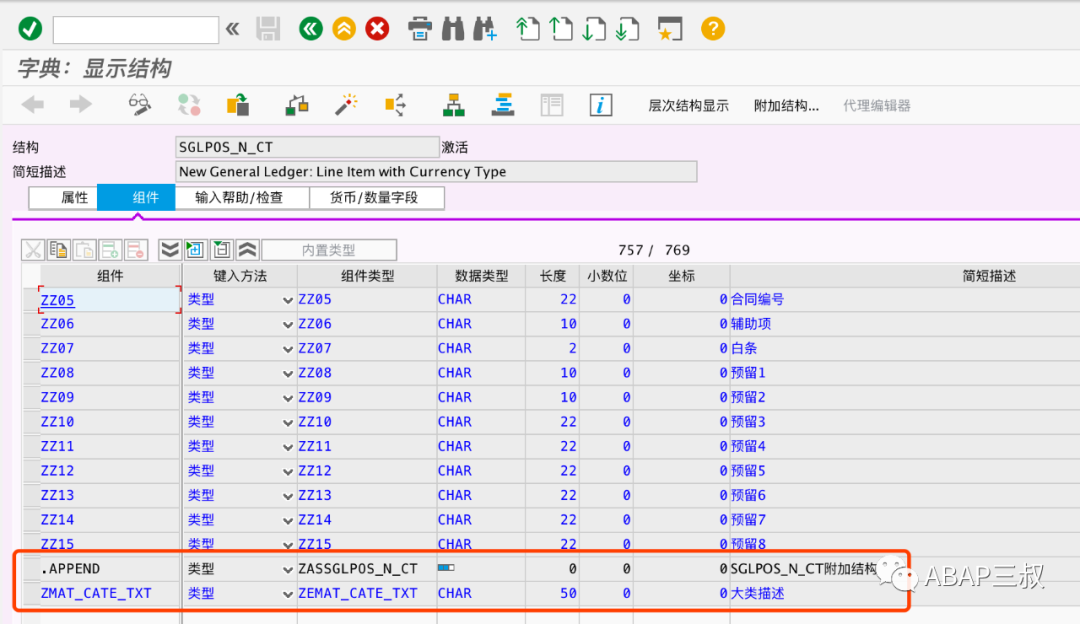
Task: Click the red Cancel icon
Action: pos(377,29)
